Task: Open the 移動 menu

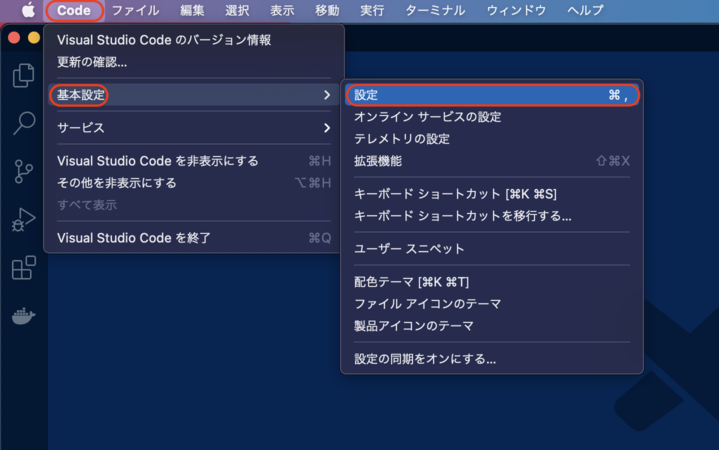Action: coord(327,10)
